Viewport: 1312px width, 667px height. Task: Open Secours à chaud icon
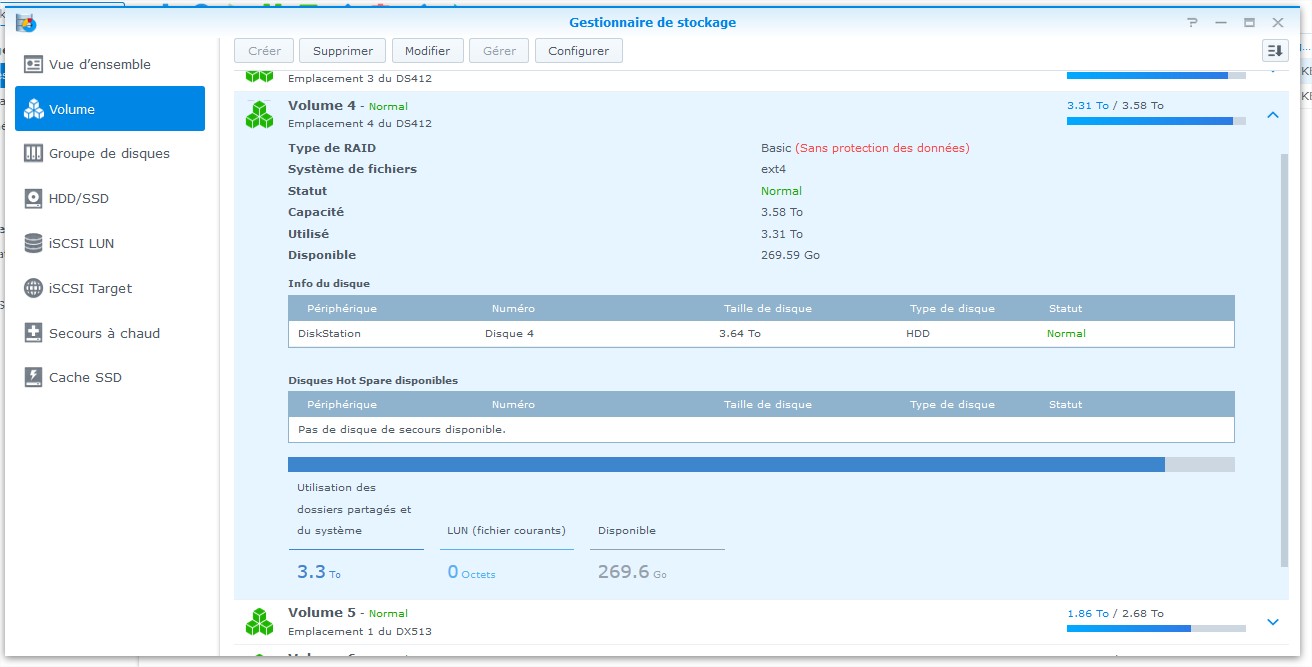[33, 333]
